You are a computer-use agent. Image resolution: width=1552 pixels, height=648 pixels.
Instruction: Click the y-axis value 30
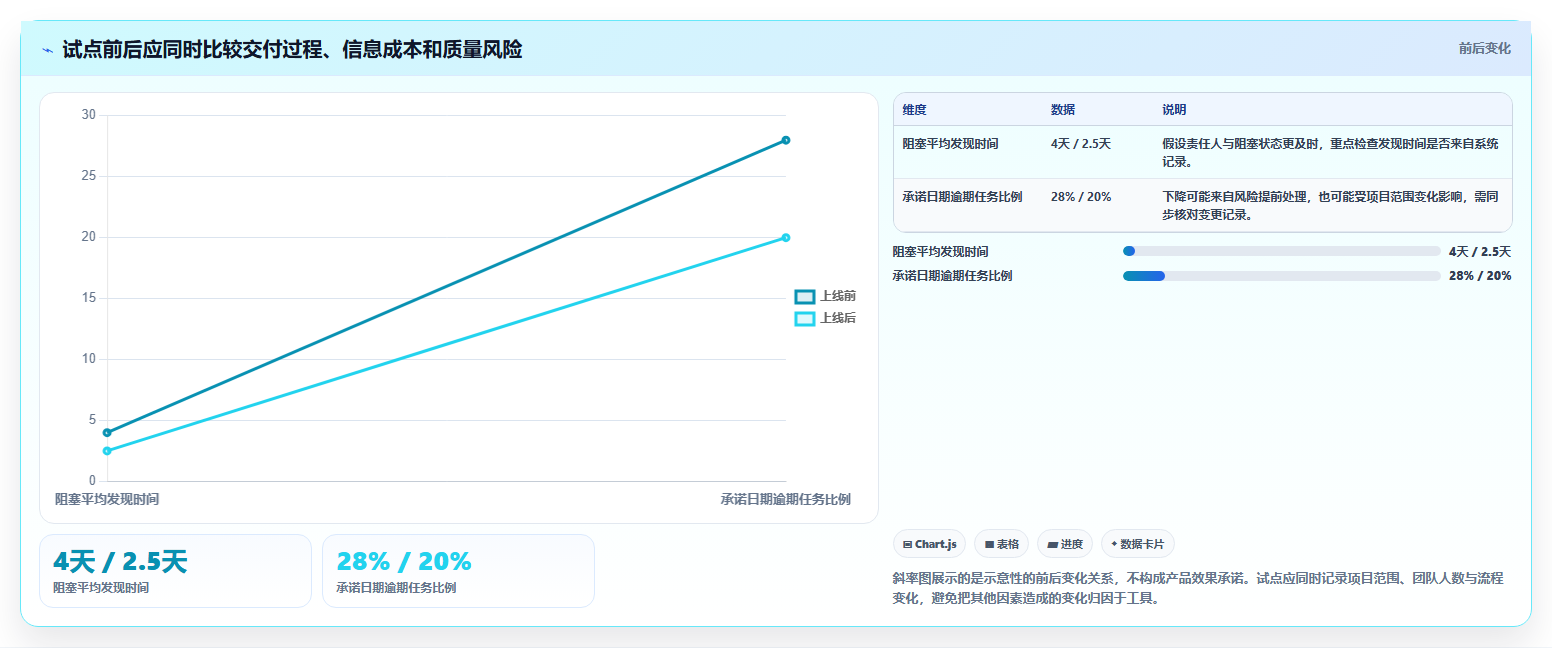point(89,115)
